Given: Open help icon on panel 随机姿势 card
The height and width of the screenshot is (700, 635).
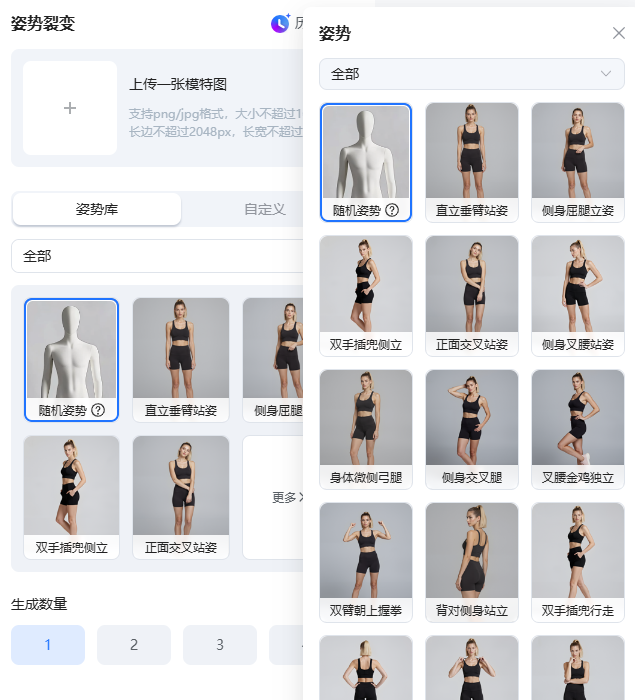Looking at the screenshot, I should point(392,210).
